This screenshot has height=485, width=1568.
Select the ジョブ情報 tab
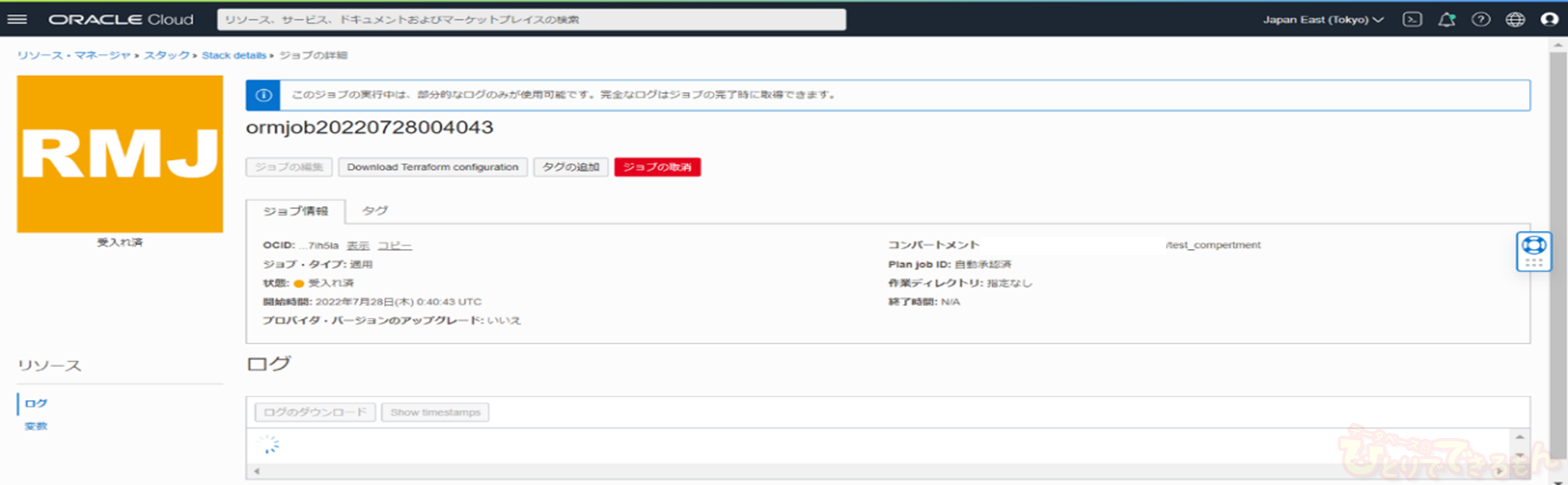tap(295, 211)
